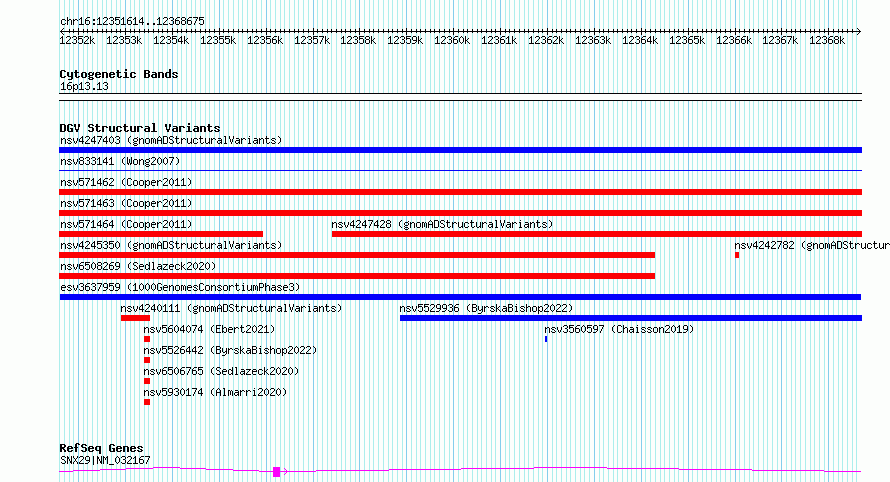Select the short red nsv4240111 bar
Viewport: 890px width, 482px height.
[136, 318]
